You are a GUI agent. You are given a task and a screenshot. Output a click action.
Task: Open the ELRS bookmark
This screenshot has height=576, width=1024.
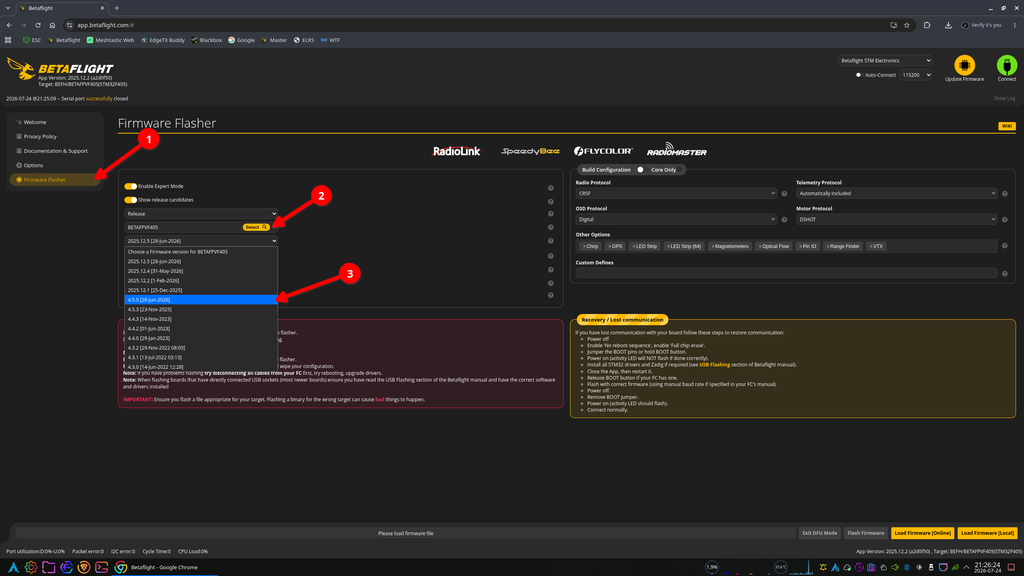[x=304, y=40]
